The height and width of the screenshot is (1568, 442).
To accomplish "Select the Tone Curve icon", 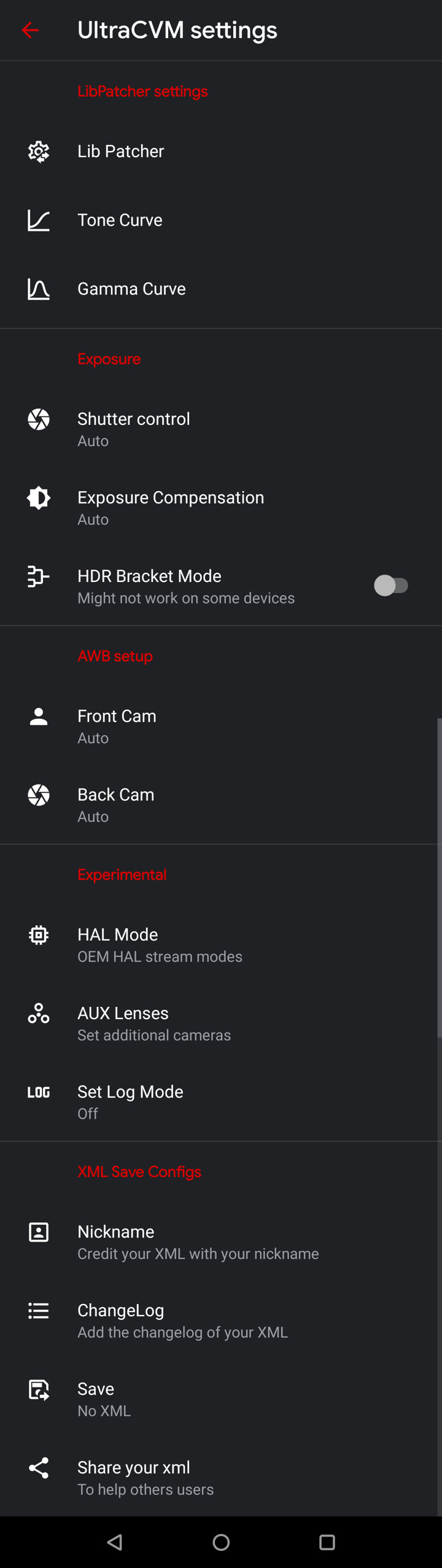I will pyautogui.click(x=38, y=220).
